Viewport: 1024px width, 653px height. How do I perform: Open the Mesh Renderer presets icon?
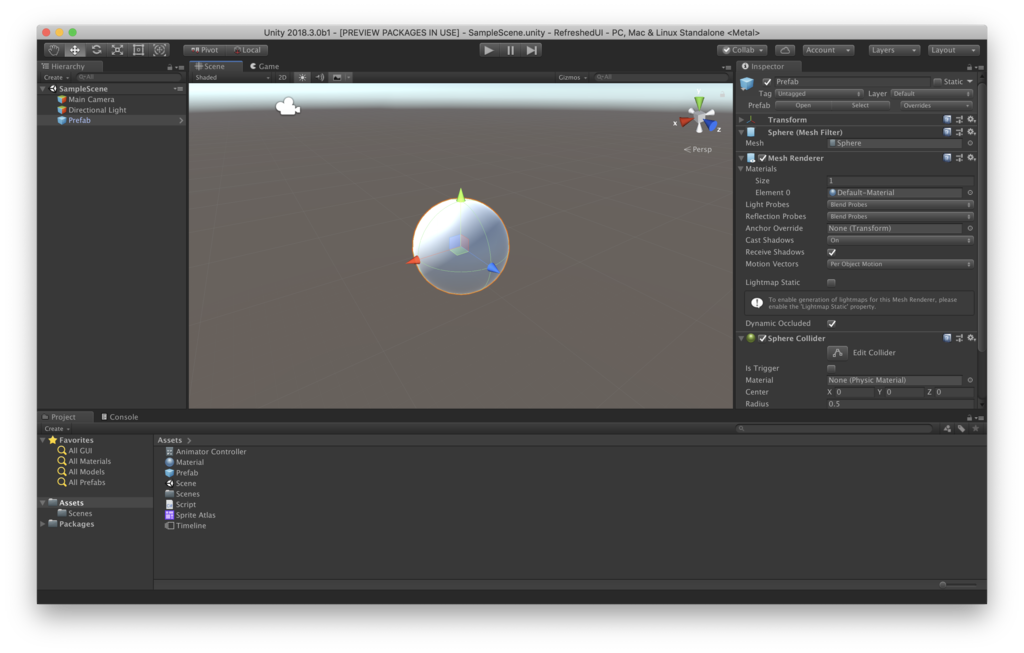pyautogui.click(x=959, y=158)
